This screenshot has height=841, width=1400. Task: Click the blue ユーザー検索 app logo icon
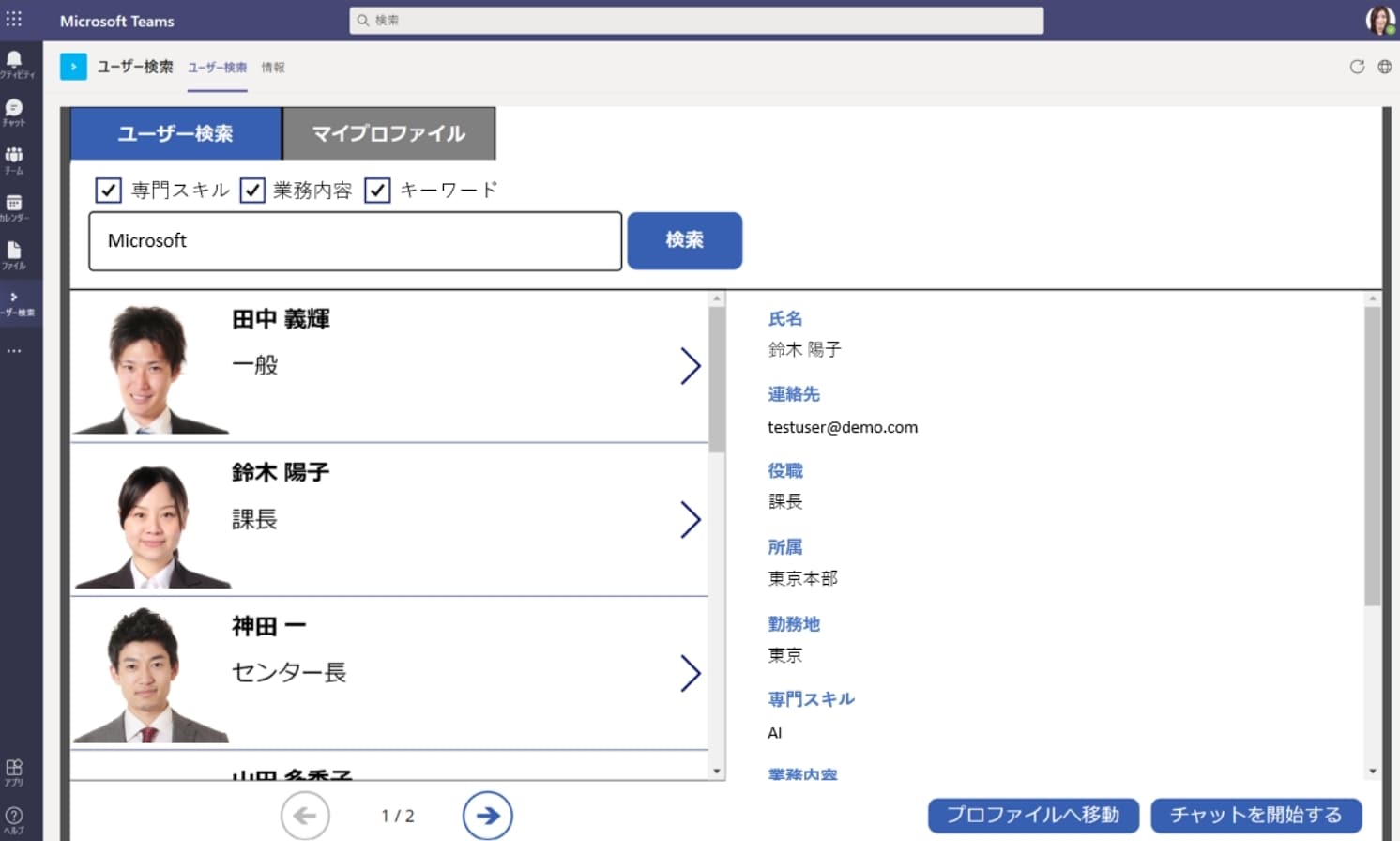(x=73, y=67)
